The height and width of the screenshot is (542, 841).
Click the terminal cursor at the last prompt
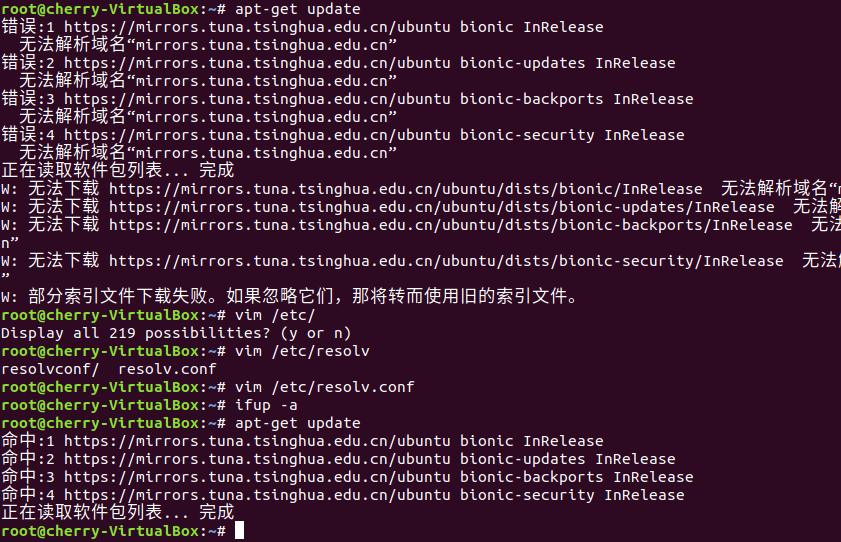(x=239, y=531)
